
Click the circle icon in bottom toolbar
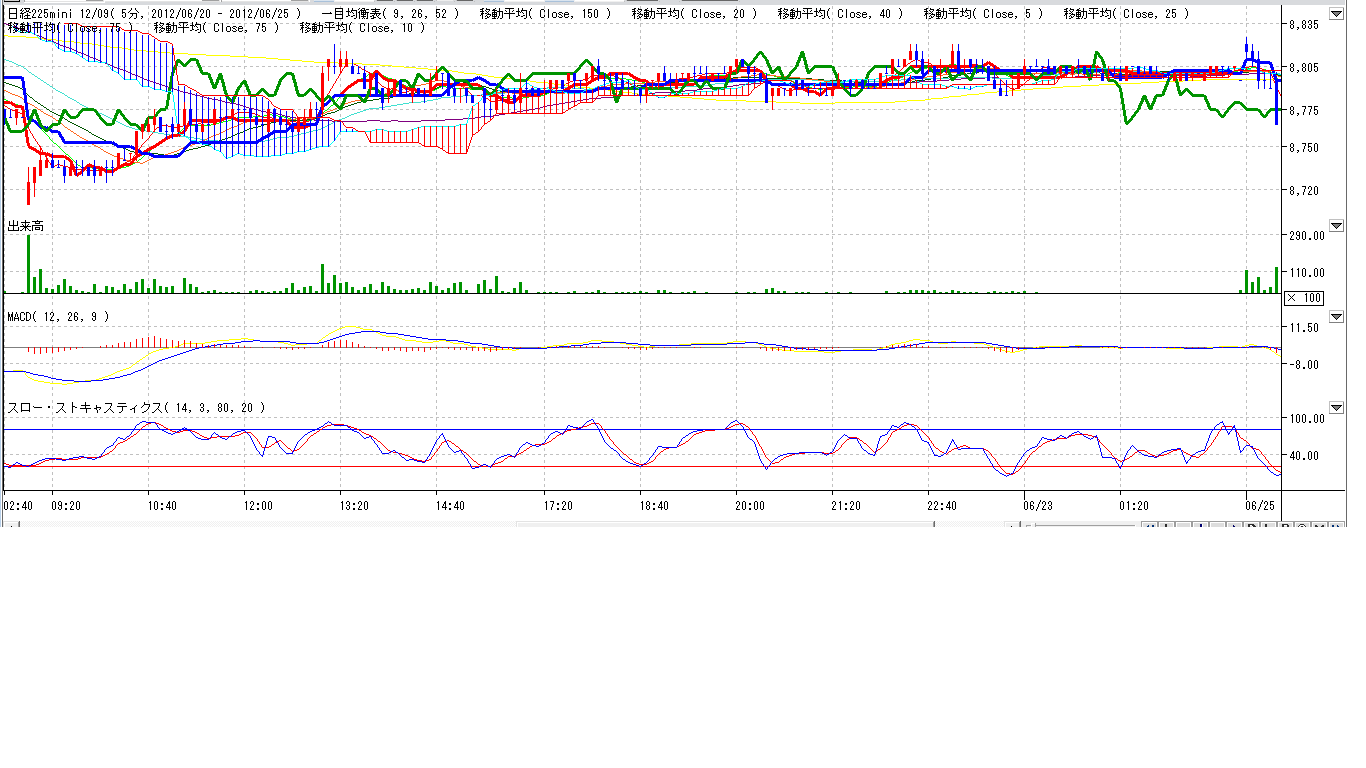coord(1303,526)
